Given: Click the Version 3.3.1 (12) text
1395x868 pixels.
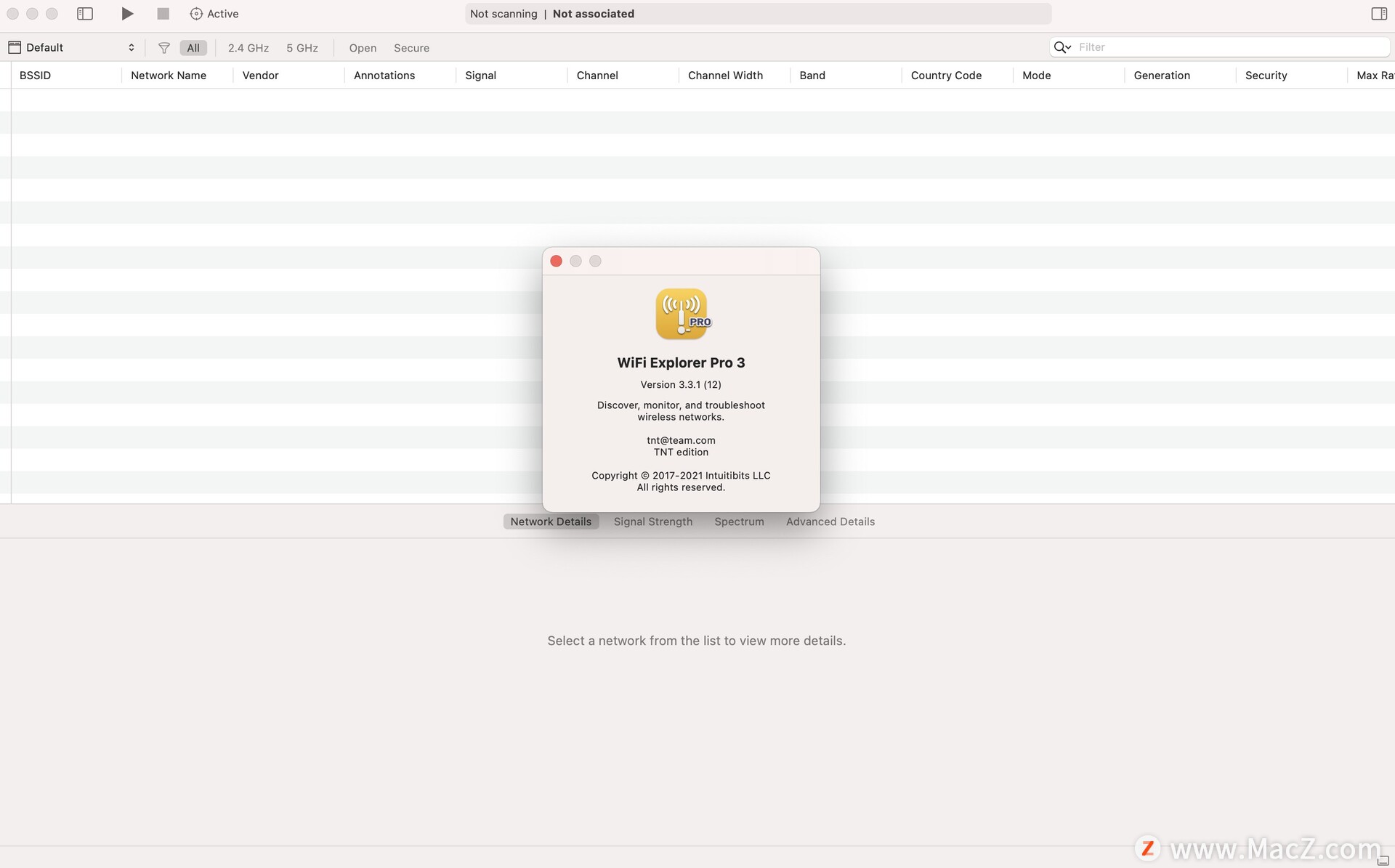Looking at the screenshot, I should point(681,385).
